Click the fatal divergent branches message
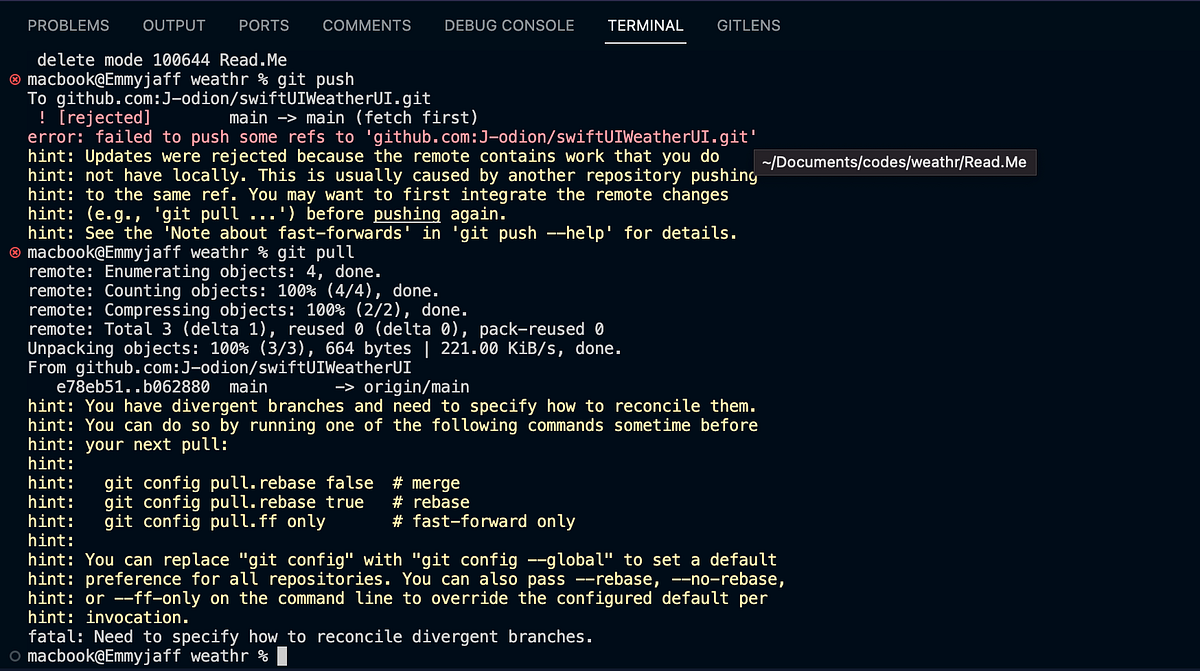 309,636
